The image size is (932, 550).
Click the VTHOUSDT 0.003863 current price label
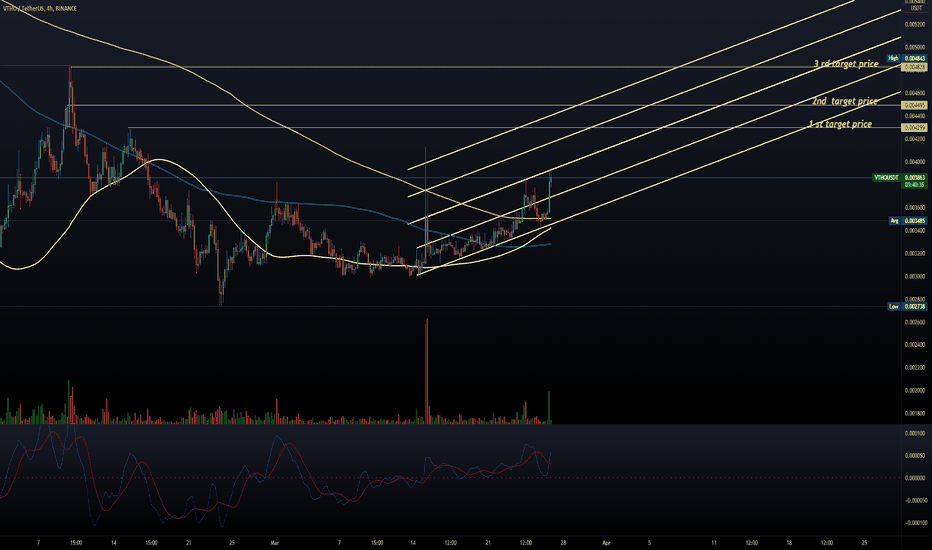(899, 181)
